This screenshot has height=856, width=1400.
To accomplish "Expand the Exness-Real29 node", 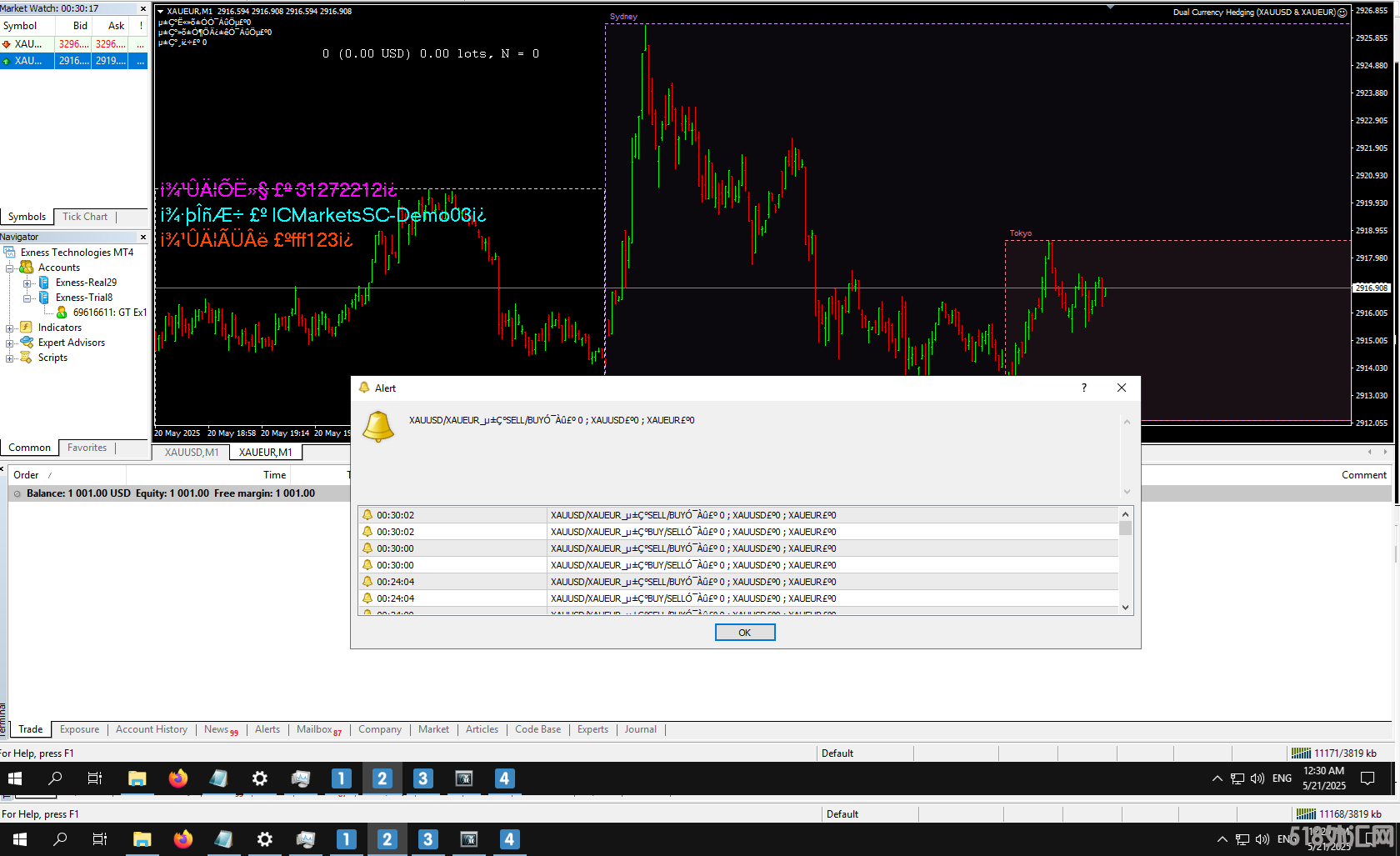I will [27, 283].
